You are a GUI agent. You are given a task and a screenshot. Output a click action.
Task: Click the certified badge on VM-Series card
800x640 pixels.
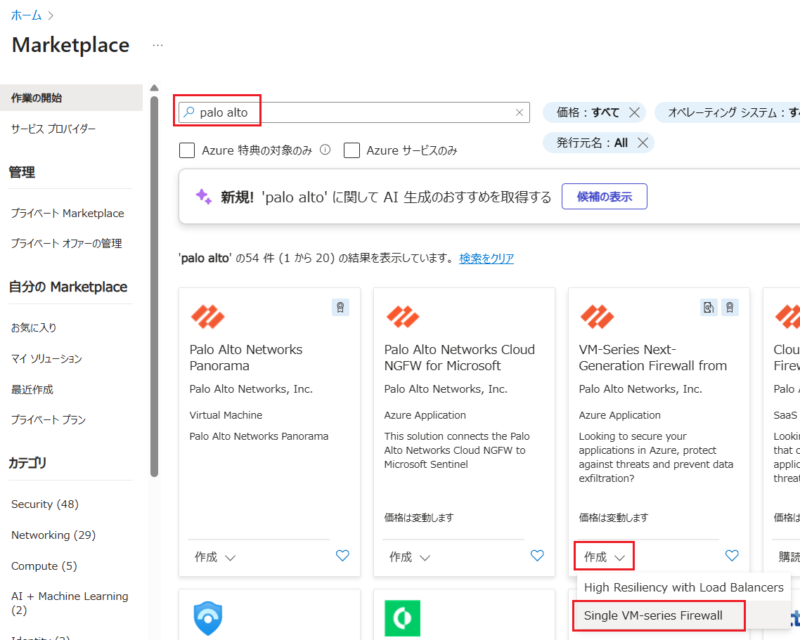[730, 307]
